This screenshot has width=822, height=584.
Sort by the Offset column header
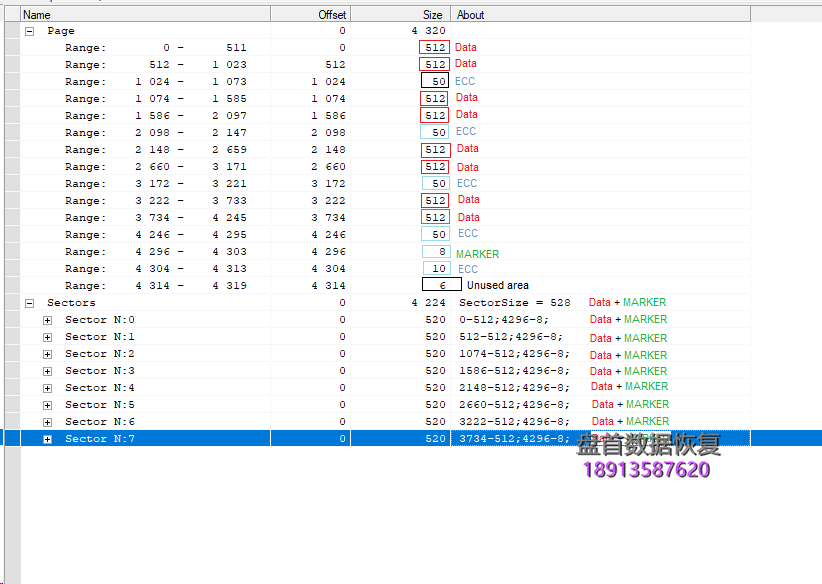click(310, 15)
